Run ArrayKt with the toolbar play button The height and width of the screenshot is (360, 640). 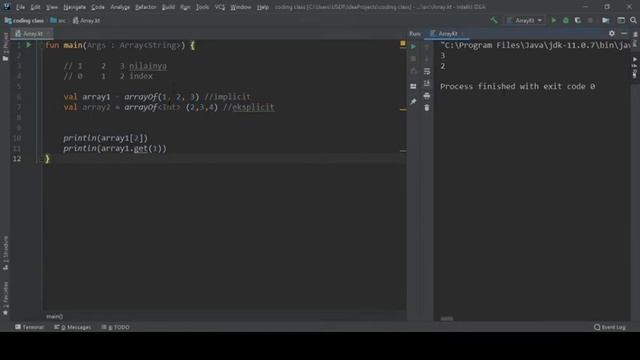click(x=553, y=20)
